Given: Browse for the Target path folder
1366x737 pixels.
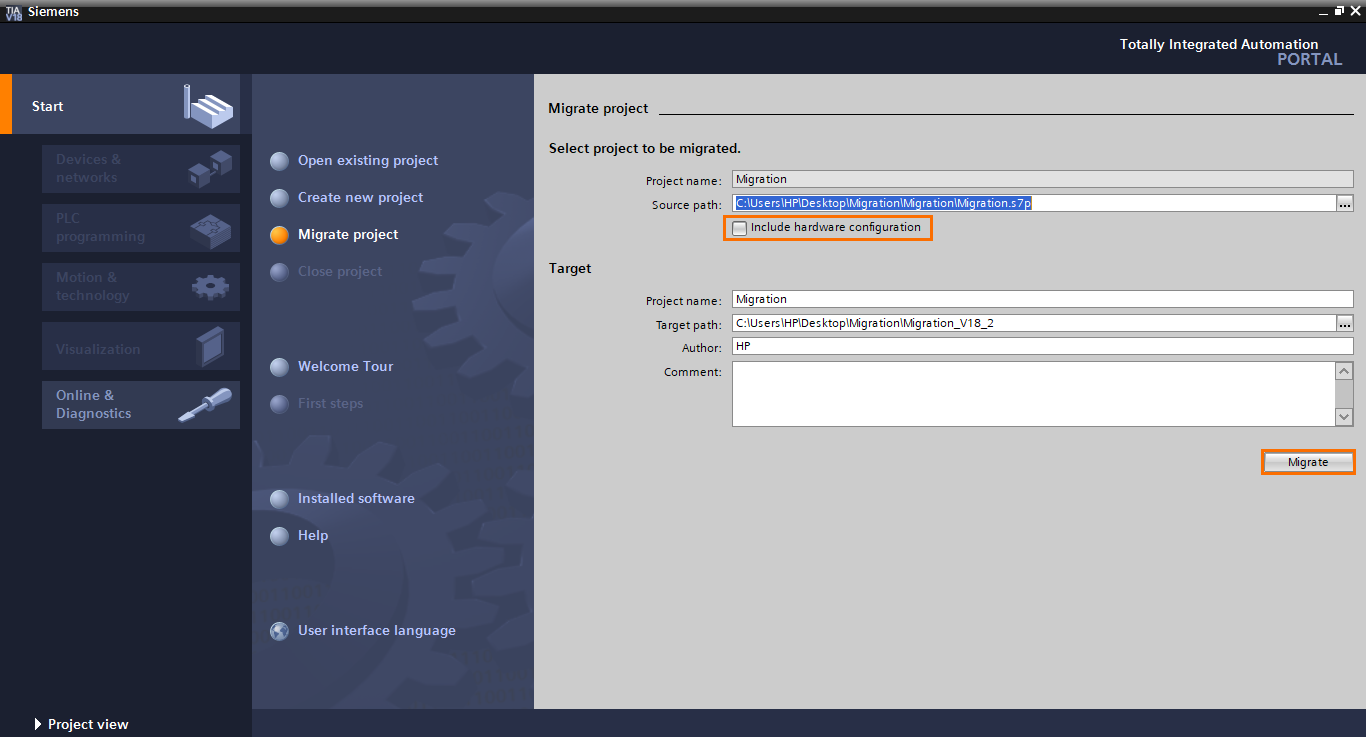Looking at the screenshot, I should click(x=1345, y=323).
